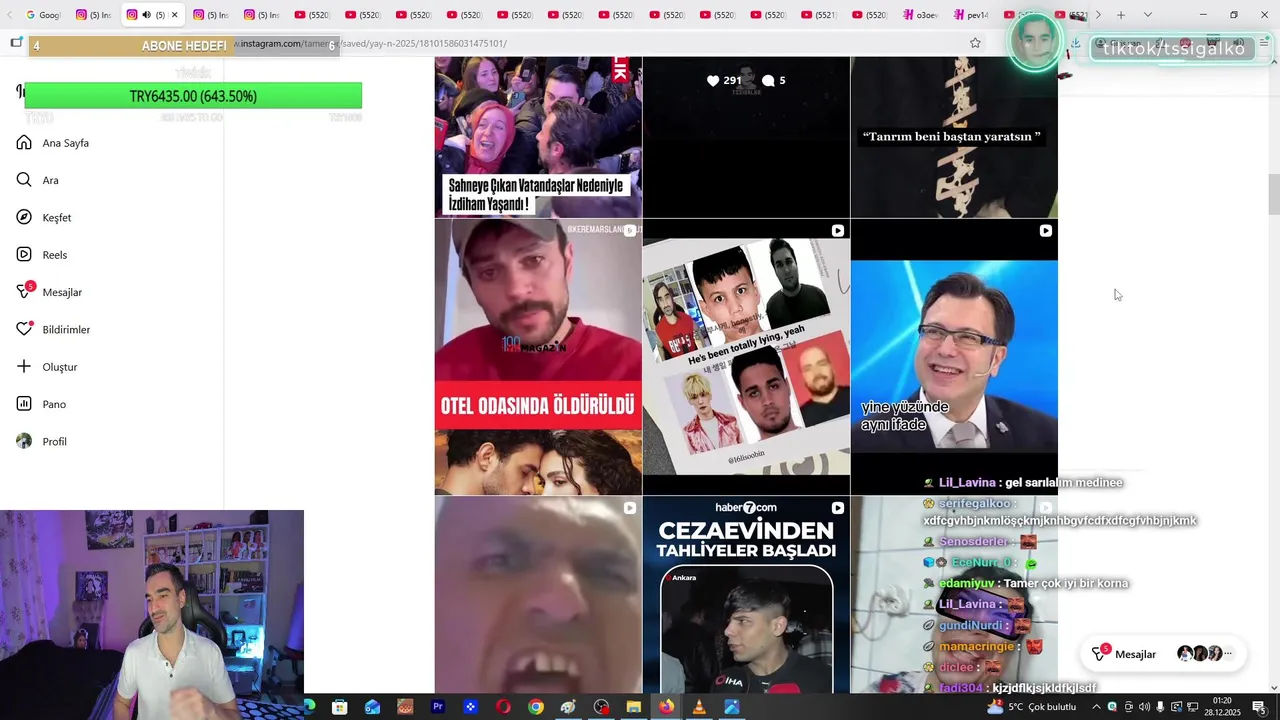The width and height of the screenshot is (1280, 720).
Task: Open the Reels icon in sidebar
Action: coord(24,255)
